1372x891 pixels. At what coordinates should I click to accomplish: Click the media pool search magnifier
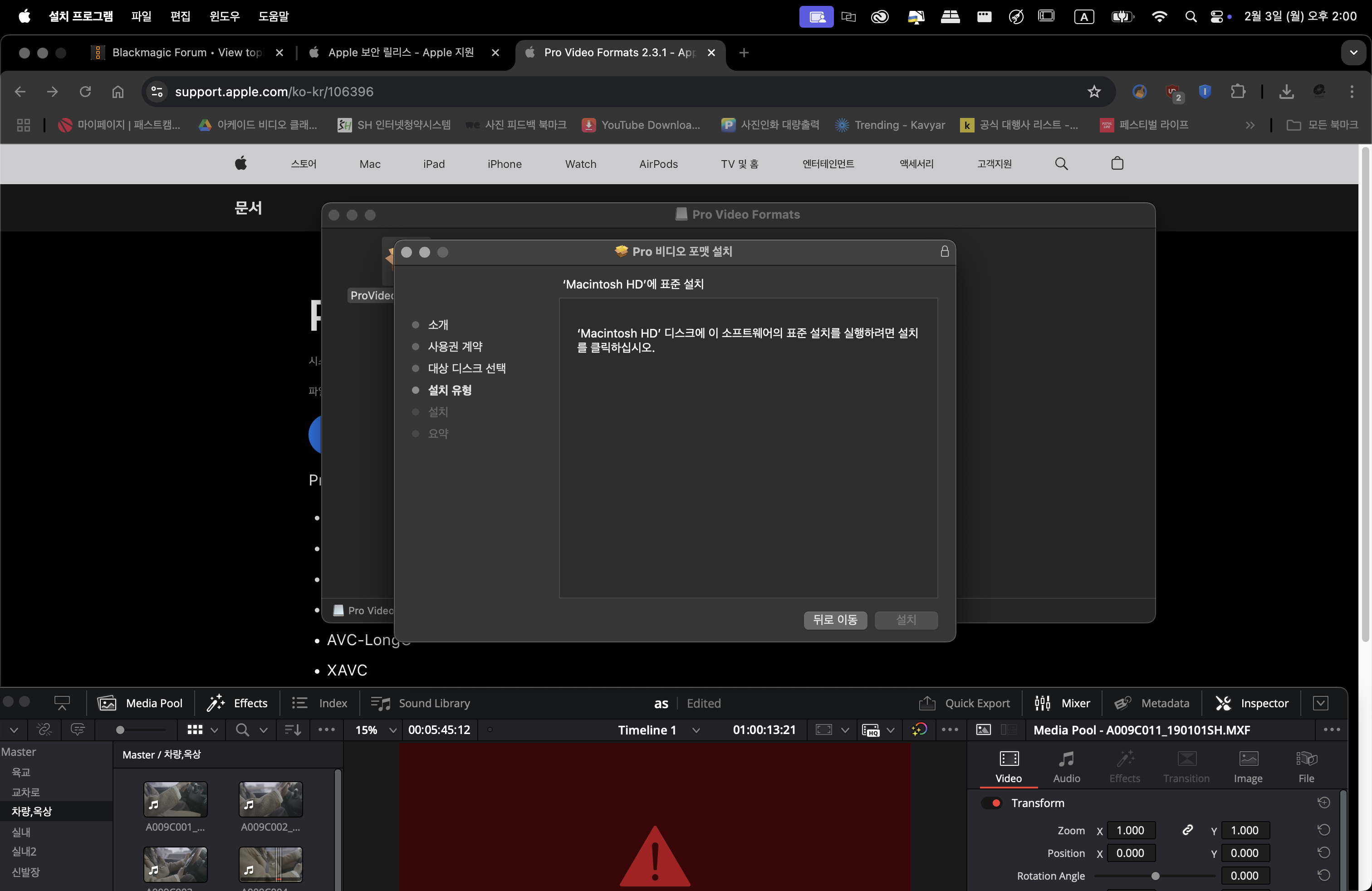coord(243,729)
